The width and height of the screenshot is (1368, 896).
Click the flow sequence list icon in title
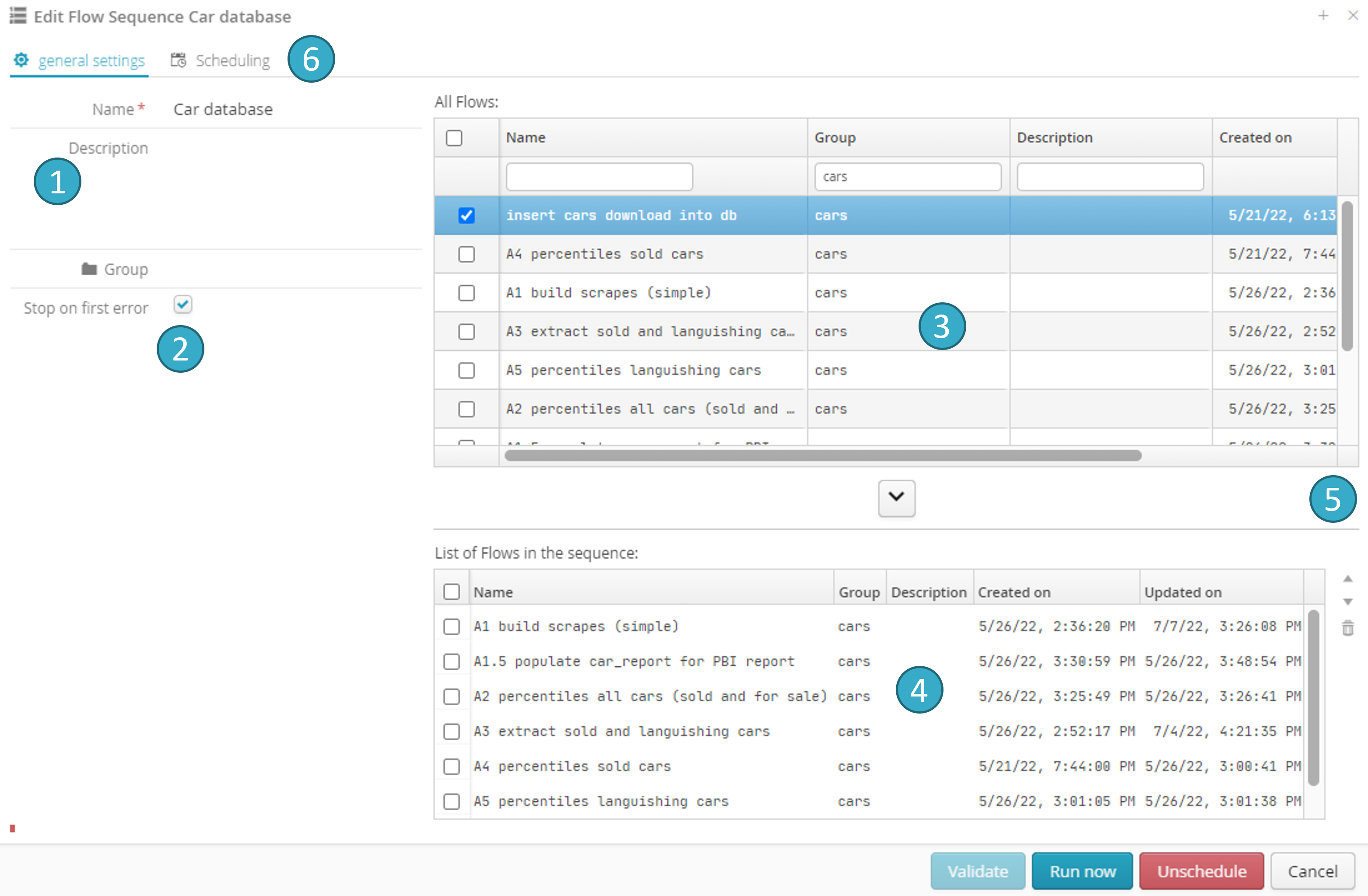tap(18, 15)
